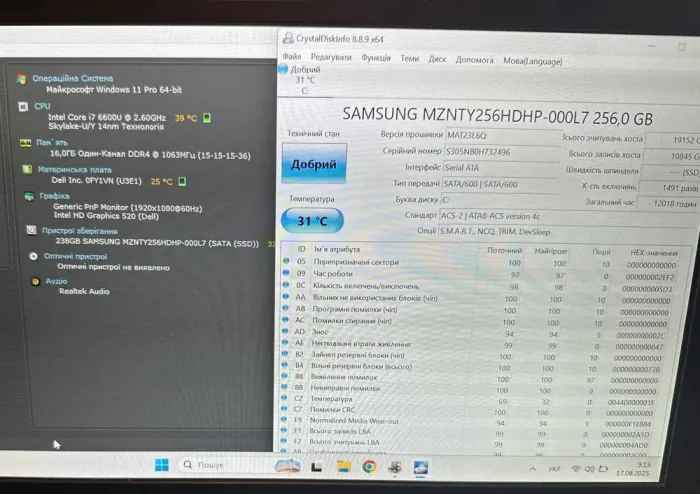Click the CrystalDiskInfo taskbar icon
This screenshot has height=494, width=700.
(x=421, y=467)
